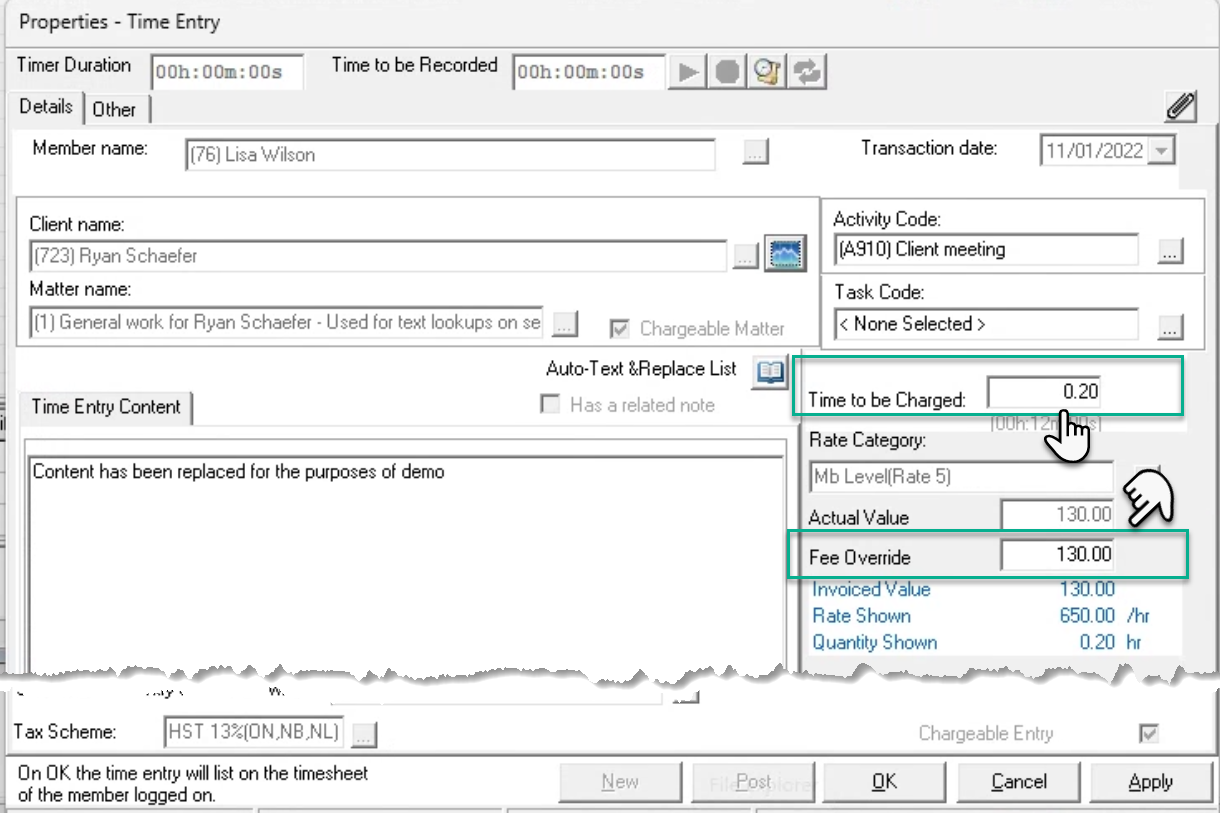
Task: Click the Apply button
Action: pos(1150,782)
